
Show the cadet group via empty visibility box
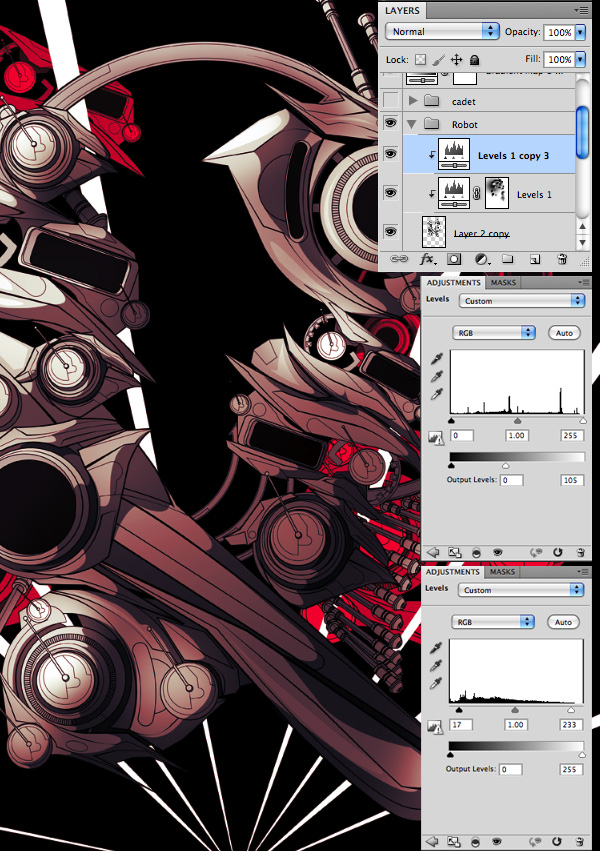tap(390, 100)
